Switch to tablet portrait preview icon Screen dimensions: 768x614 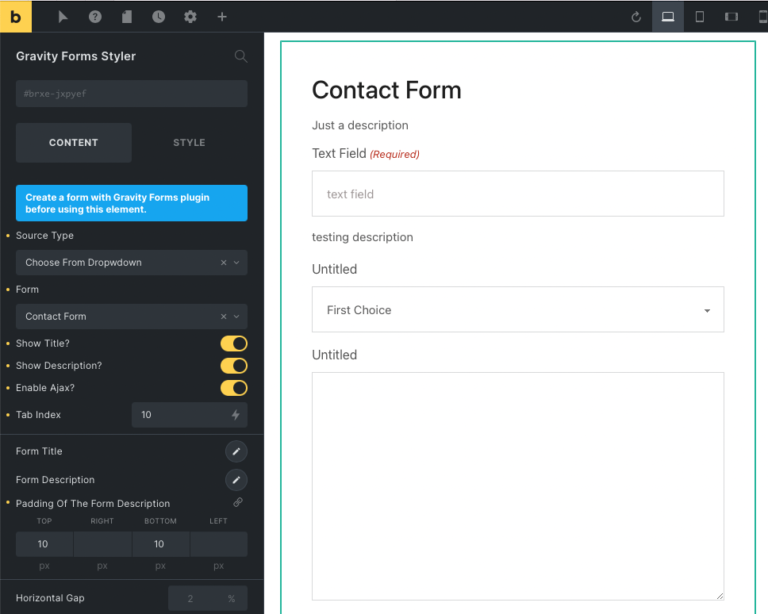click(x=699, y=17)
